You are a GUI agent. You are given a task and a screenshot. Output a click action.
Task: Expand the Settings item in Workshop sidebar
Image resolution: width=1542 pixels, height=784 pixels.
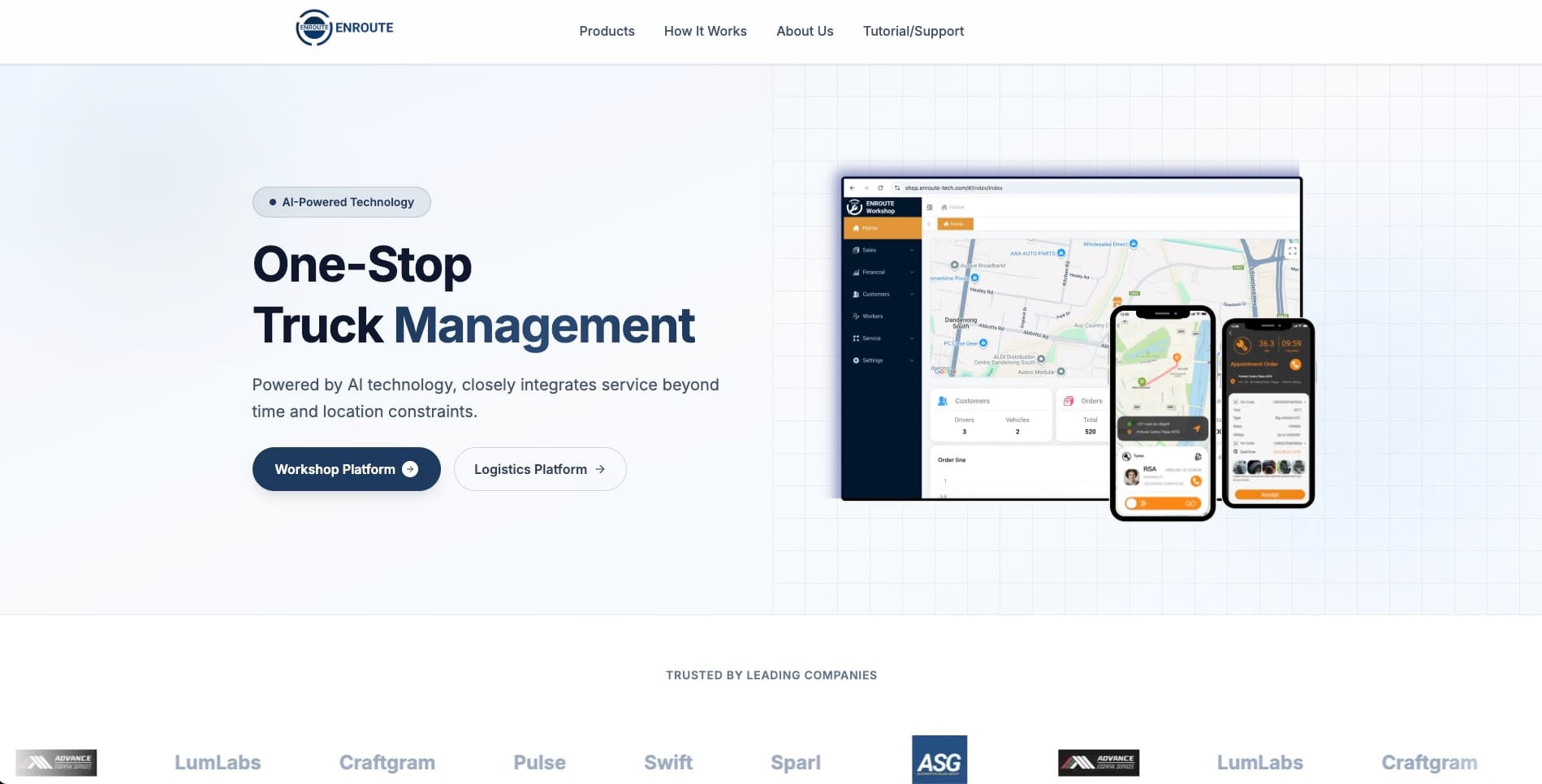[x=882, y=360]
